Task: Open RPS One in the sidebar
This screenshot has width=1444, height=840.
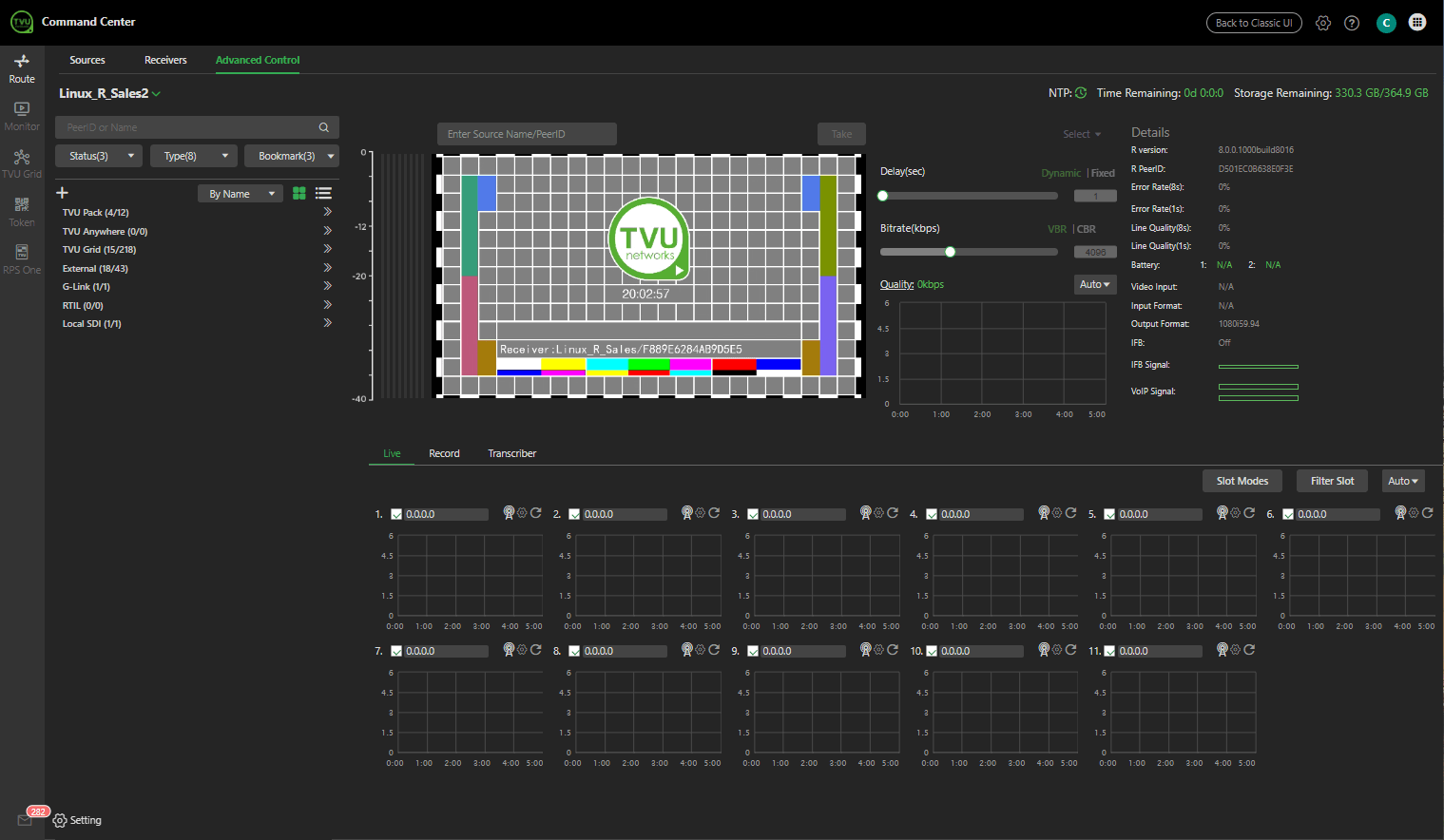Action: pos(22,259)
